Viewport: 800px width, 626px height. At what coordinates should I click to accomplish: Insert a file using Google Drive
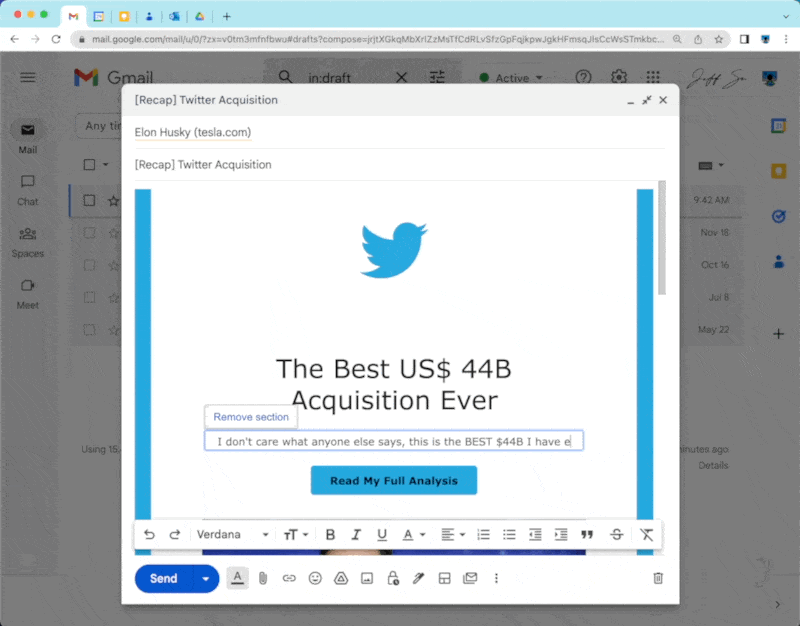(x=341, y=578)
